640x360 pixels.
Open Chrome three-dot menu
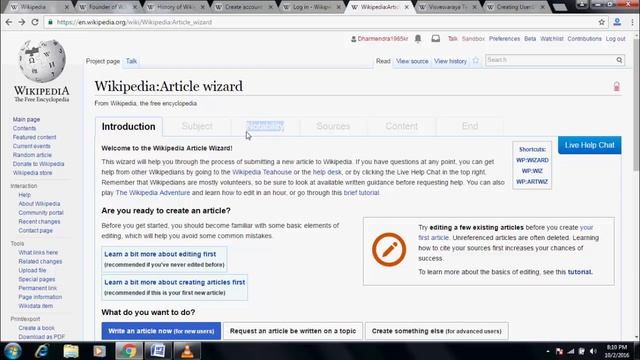click(632, 22)
